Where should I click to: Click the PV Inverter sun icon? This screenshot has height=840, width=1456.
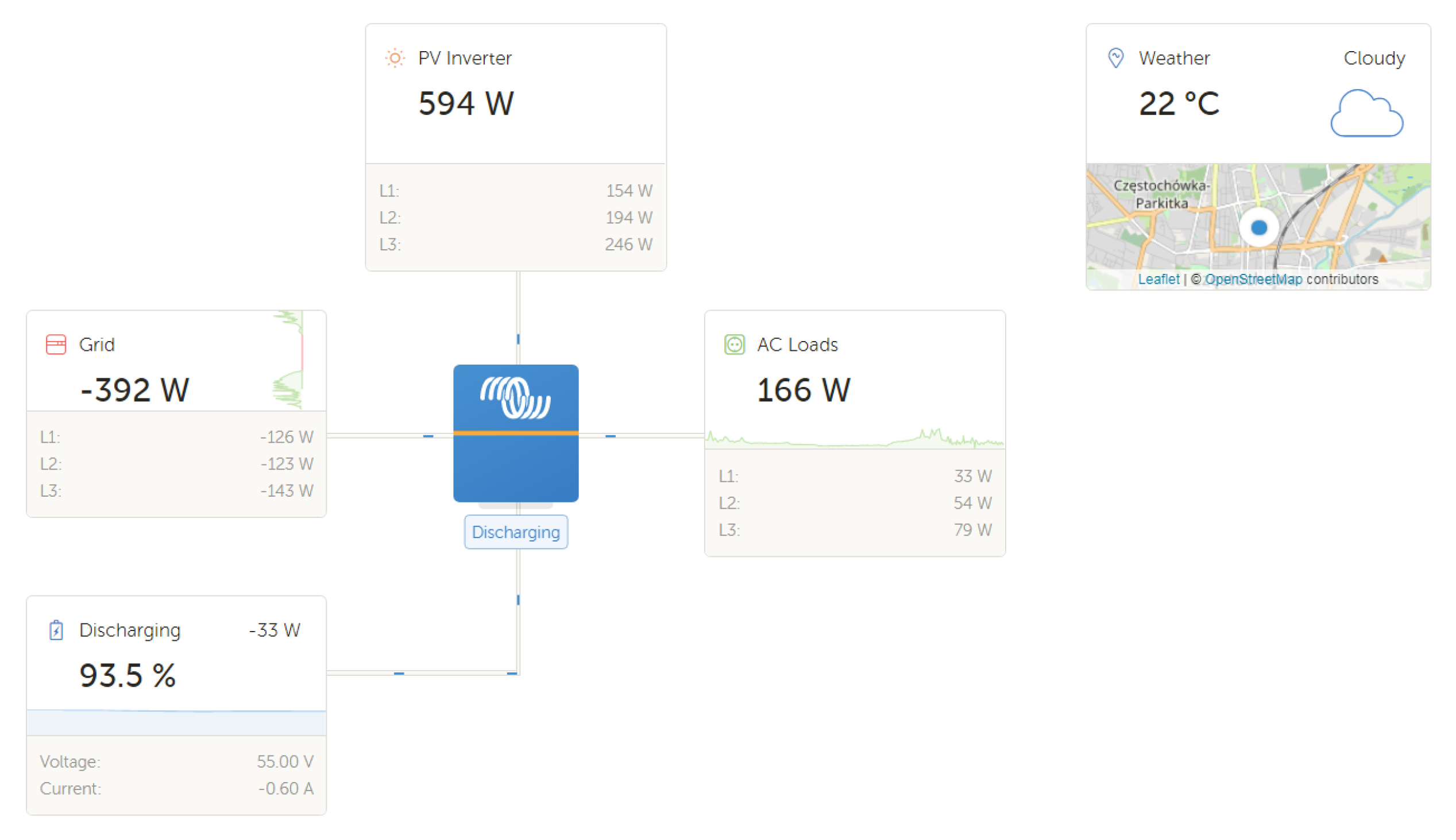(394, 58)
